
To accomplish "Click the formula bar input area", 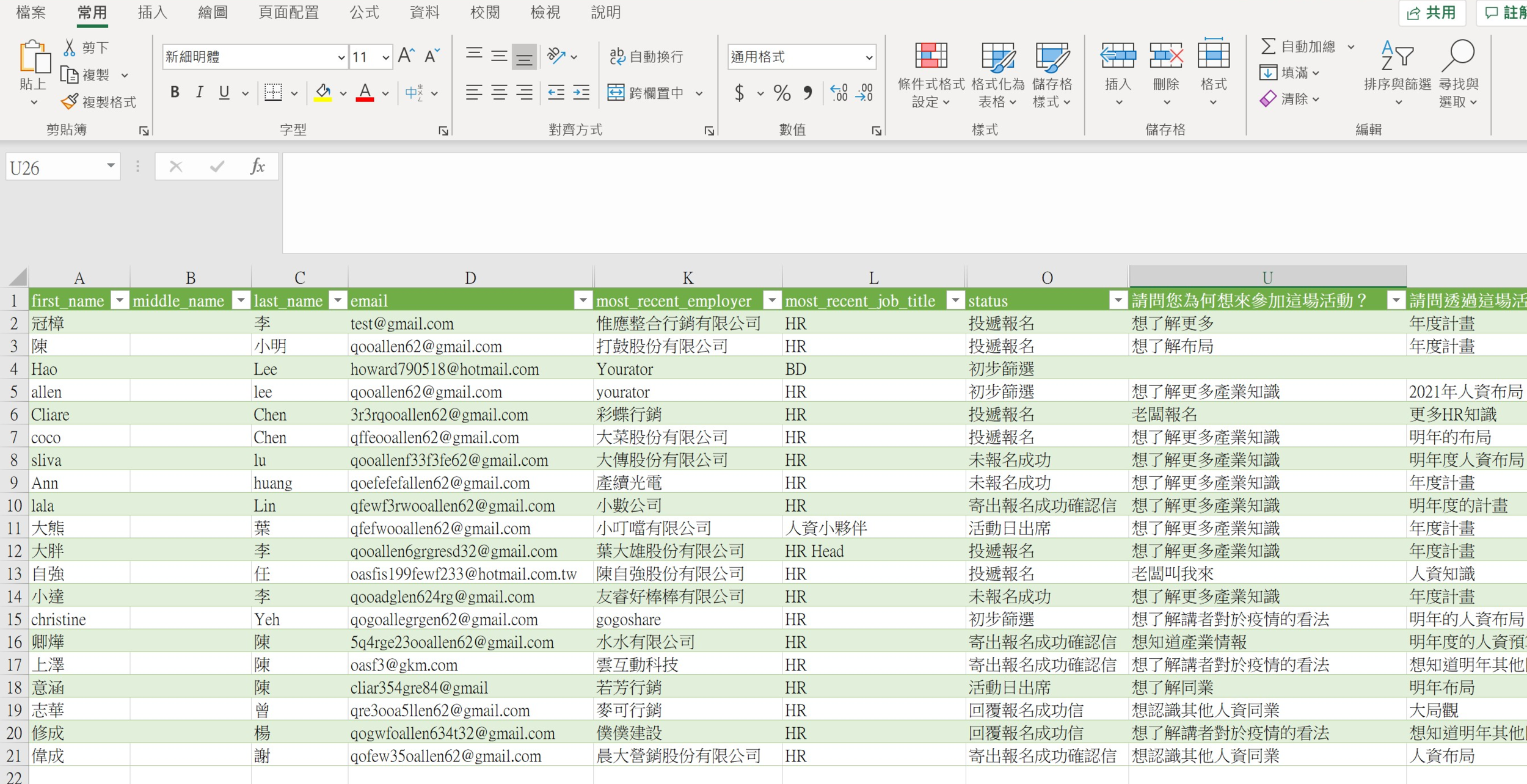I will 904,203.
